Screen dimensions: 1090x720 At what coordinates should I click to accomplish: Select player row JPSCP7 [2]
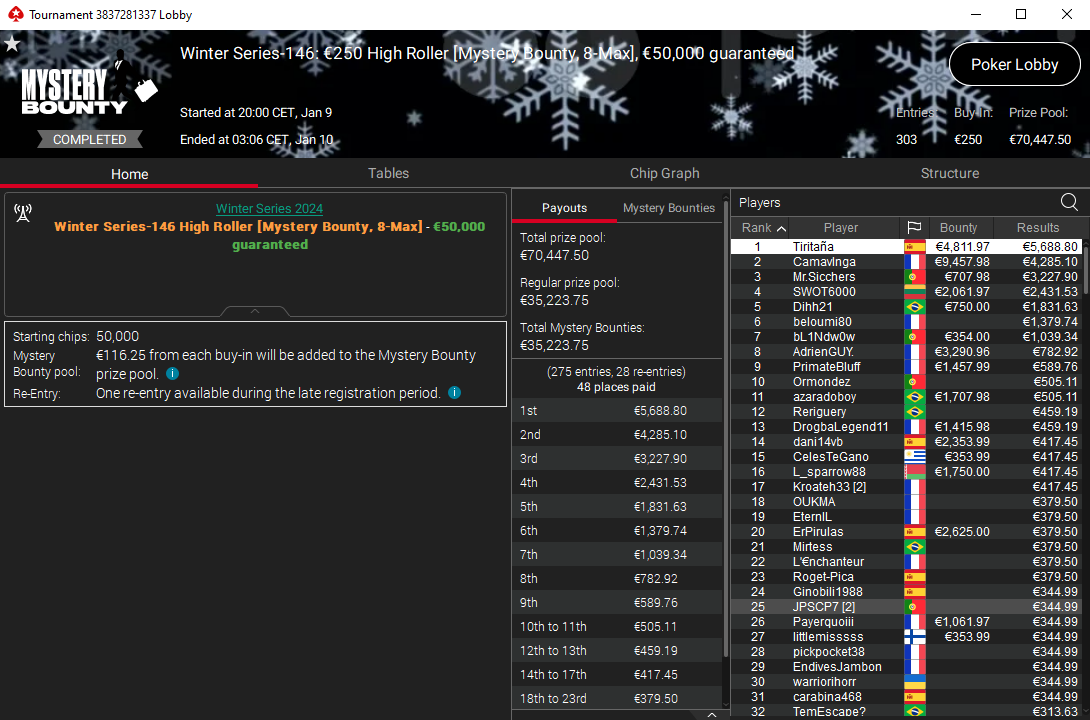click(906, 607)
